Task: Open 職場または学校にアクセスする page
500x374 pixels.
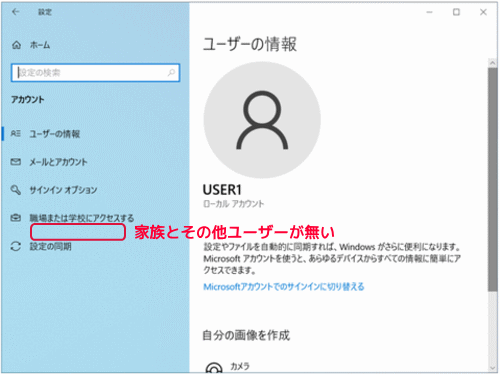Action: click(82, 218)
